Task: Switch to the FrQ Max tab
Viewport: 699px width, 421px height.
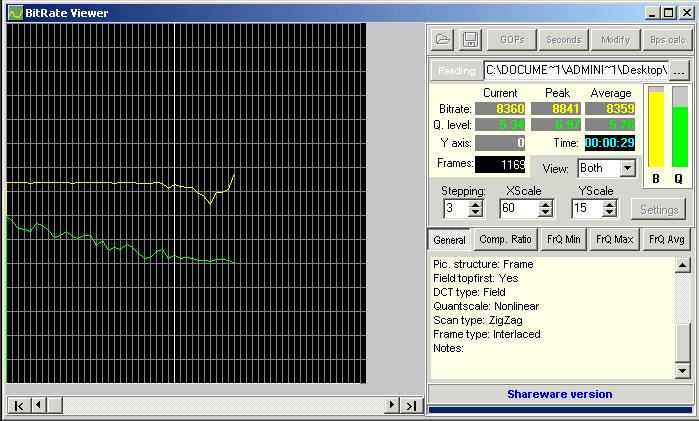Action: [x=615, y=239]
